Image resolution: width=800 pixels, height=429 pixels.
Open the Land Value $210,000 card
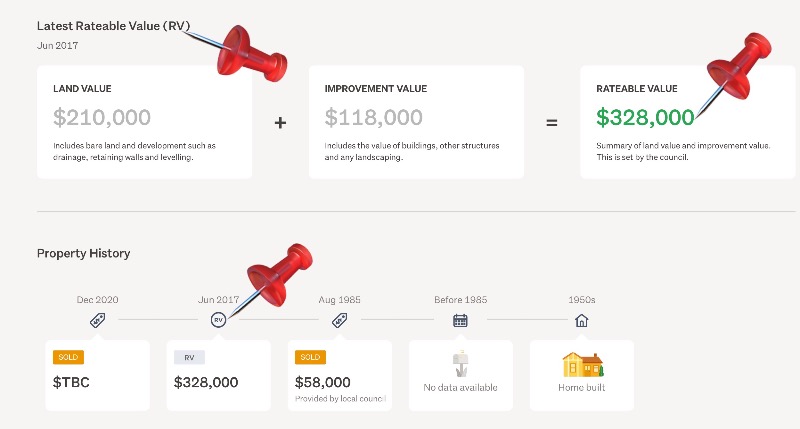pyautogui.click(x=144, y=122)
